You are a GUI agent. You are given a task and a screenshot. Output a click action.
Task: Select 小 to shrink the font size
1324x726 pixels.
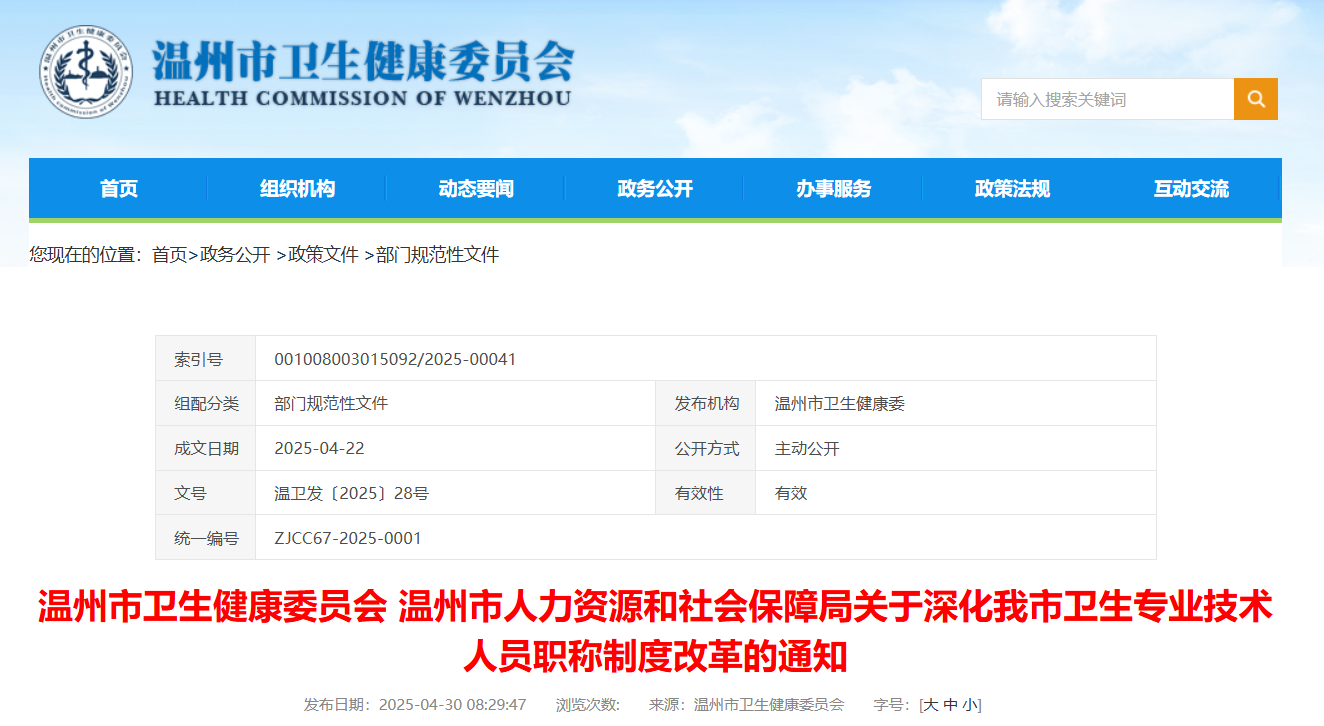968,704
